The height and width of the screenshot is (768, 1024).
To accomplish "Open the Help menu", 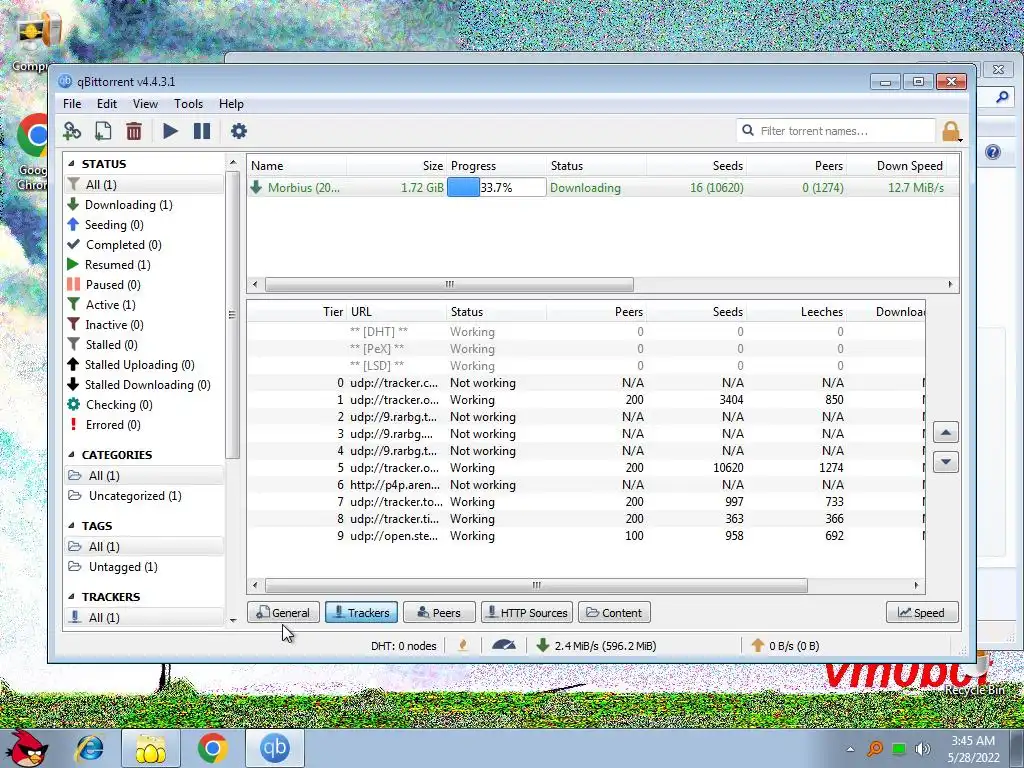I will click(x=231, y=104).
